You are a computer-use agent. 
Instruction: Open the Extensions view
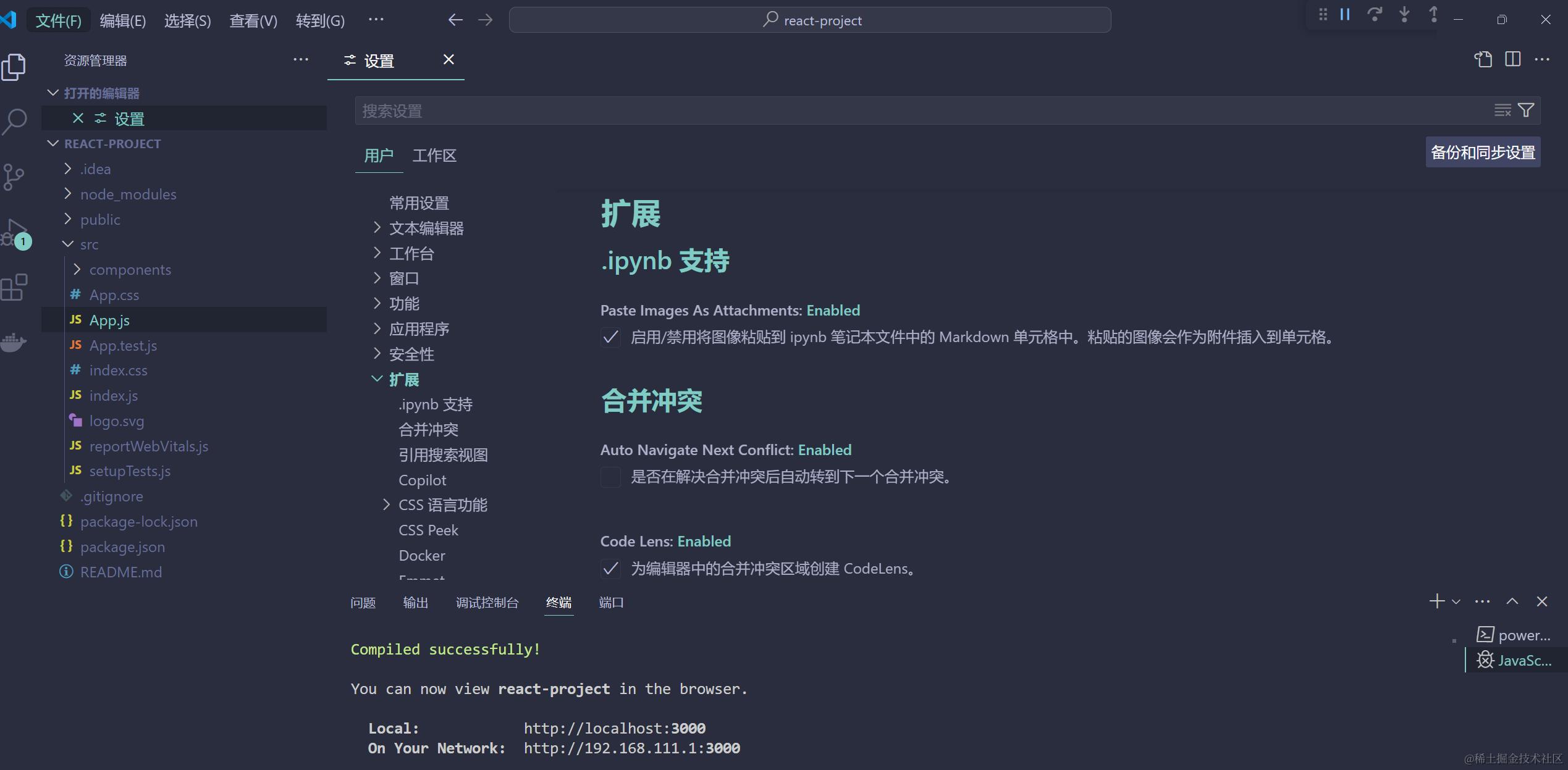pos(14,287)
